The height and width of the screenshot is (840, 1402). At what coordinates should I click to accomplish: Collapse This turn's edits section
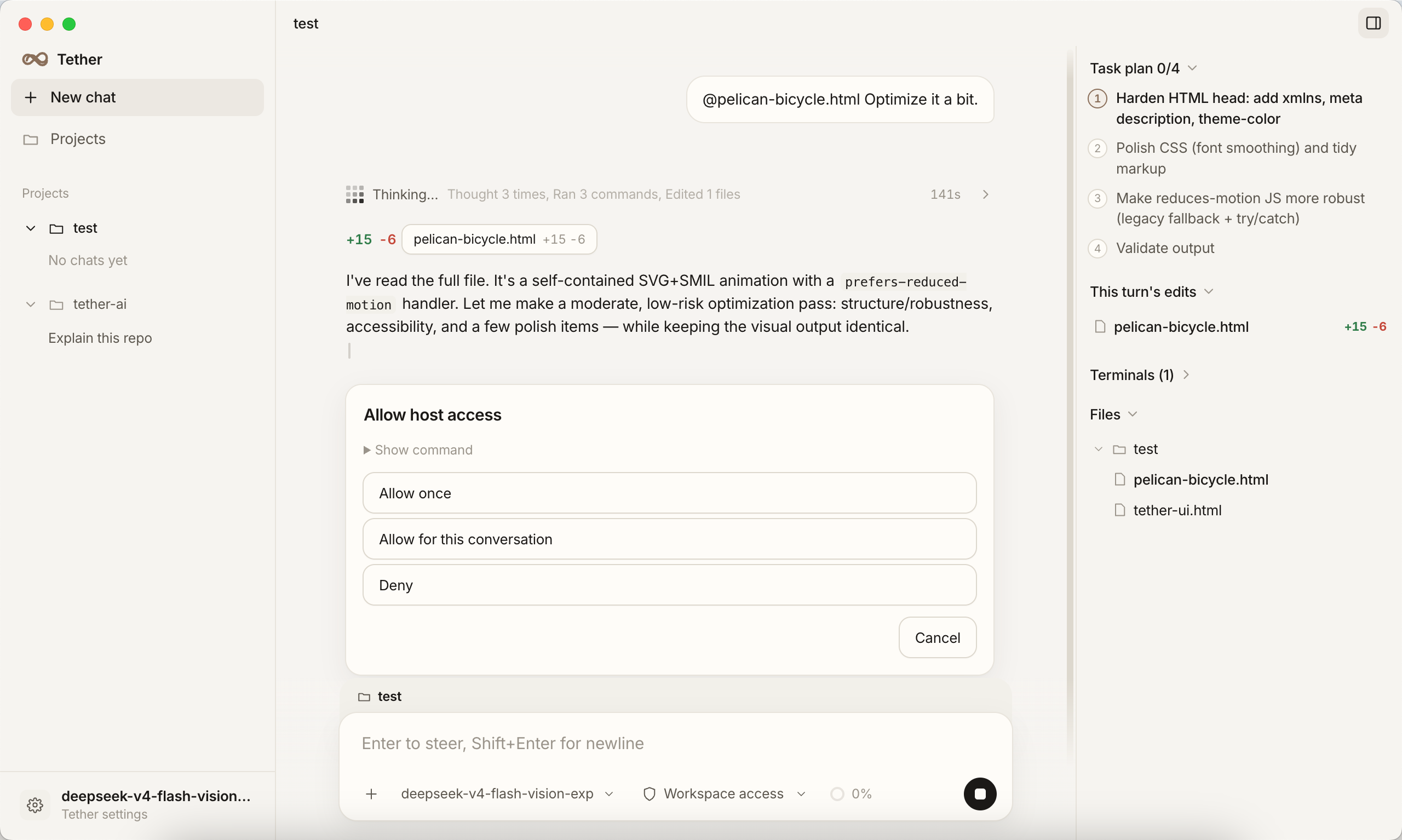(x=1209, y=291)
